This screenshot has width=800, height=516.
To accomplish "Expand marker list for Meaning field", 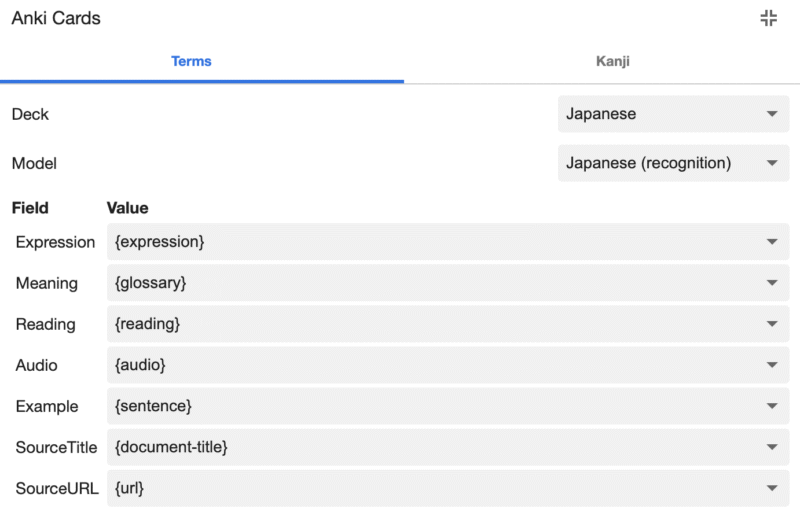I will point(771,283).
